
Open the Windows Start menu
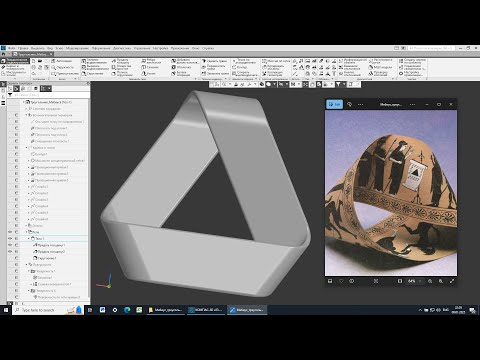tap(6, 310)
